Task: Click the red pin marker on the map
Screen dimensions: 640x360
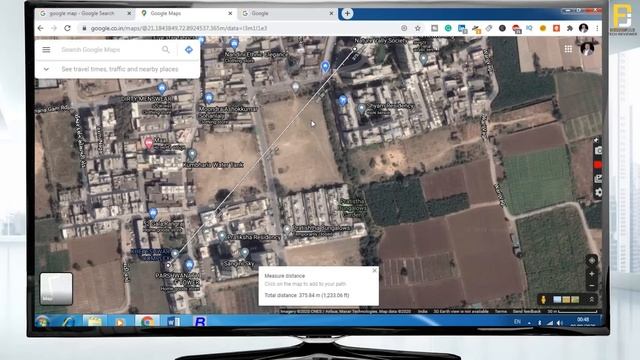Action: pos(149,143)
